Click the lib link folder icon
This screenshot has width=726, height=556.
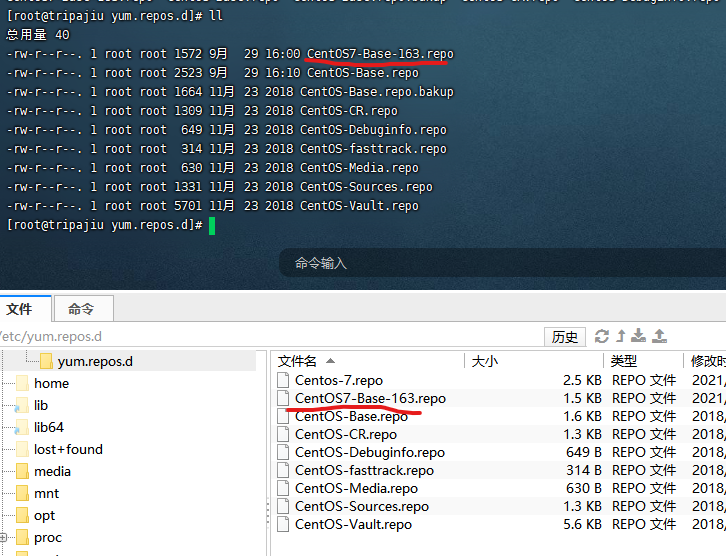[21, 406]
